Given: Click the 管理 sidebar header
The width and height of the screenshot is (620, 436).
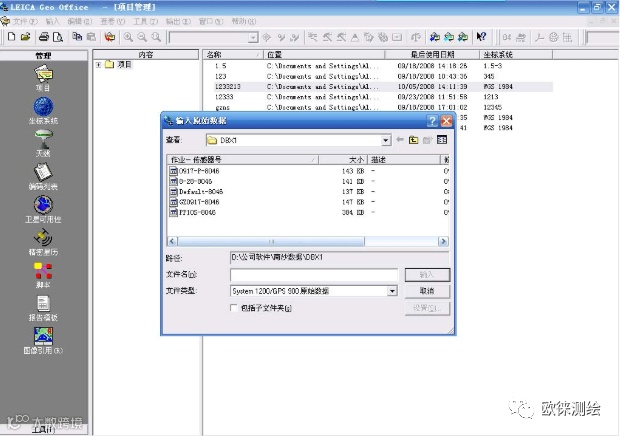Looking at the screenshot, I should coord(43,55).
